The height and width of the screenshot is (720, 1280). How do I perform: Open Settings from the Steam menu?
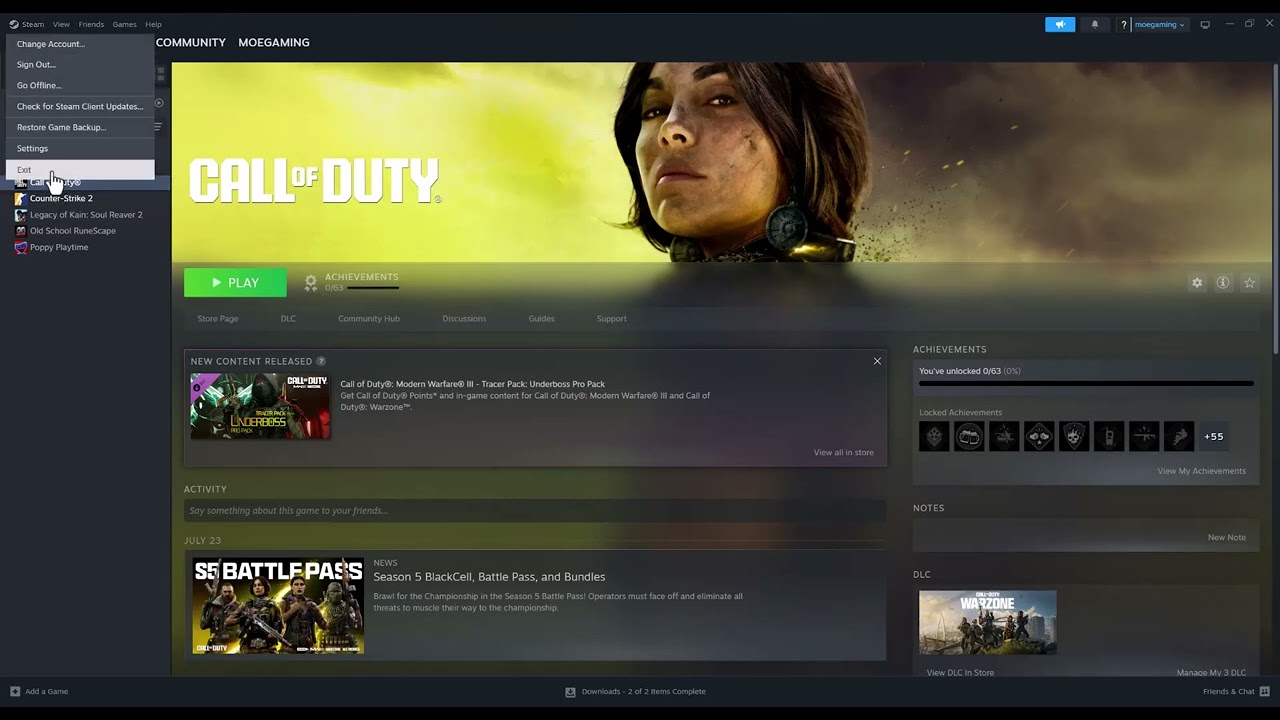80,149
